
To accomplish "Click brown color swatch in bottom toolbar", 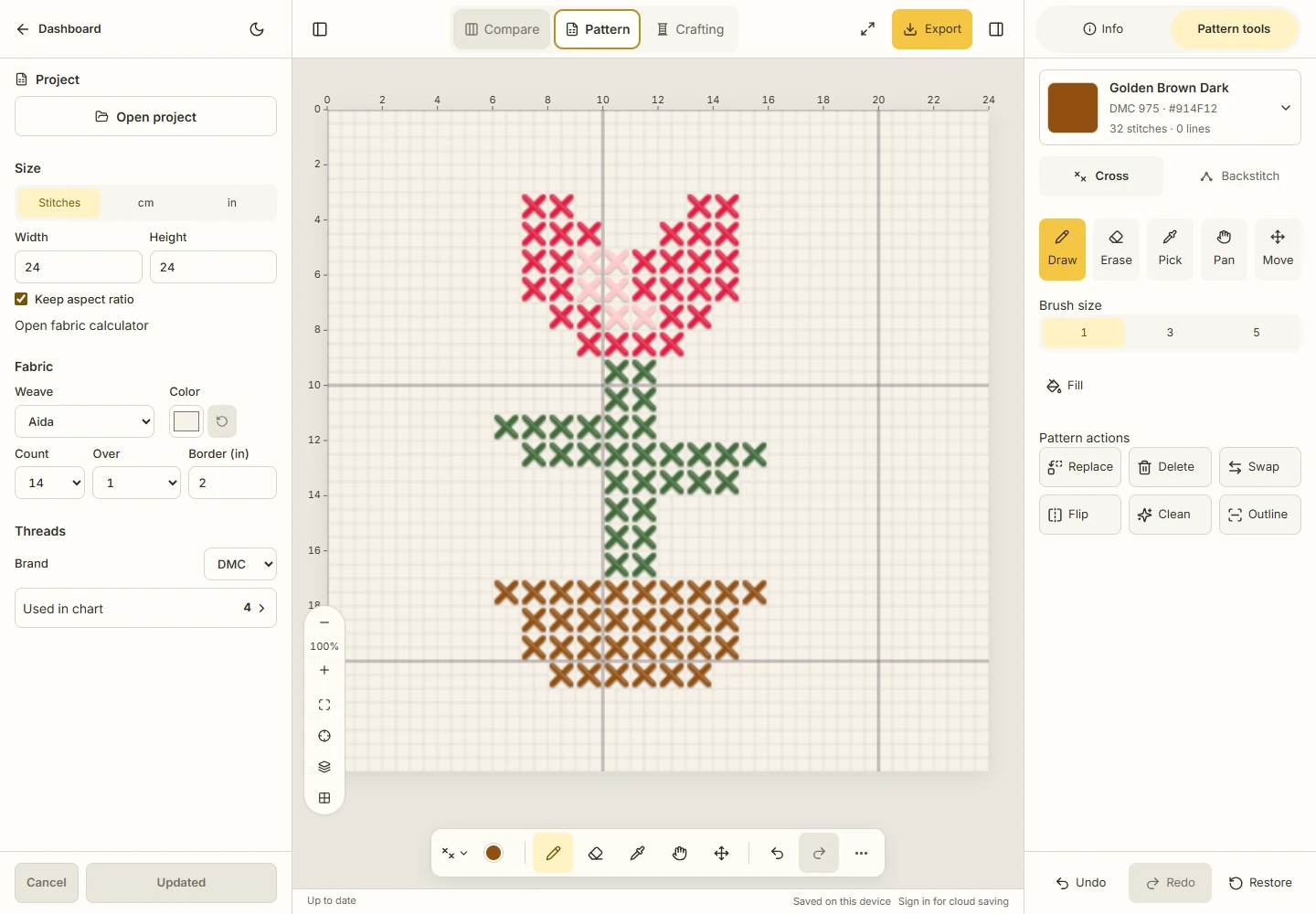I will click(493, 853).
